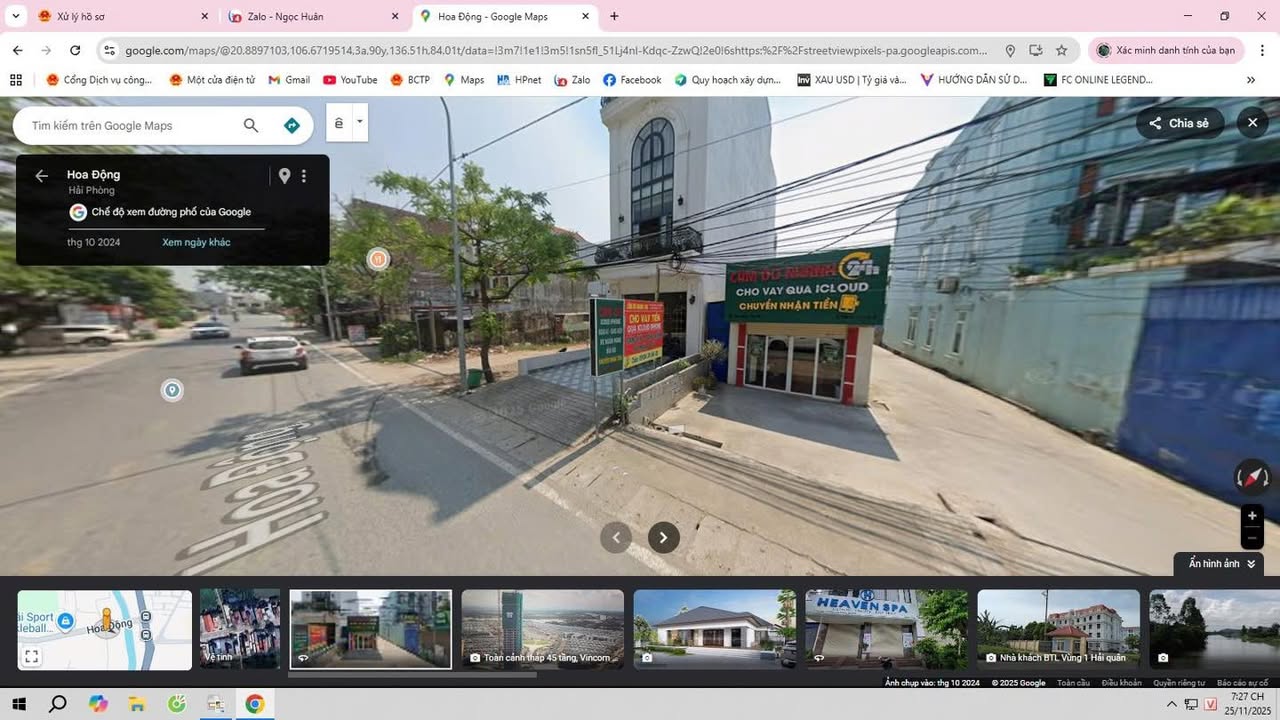
Task: Open dropdown arrow next to print icon
Action: (359, 123)
